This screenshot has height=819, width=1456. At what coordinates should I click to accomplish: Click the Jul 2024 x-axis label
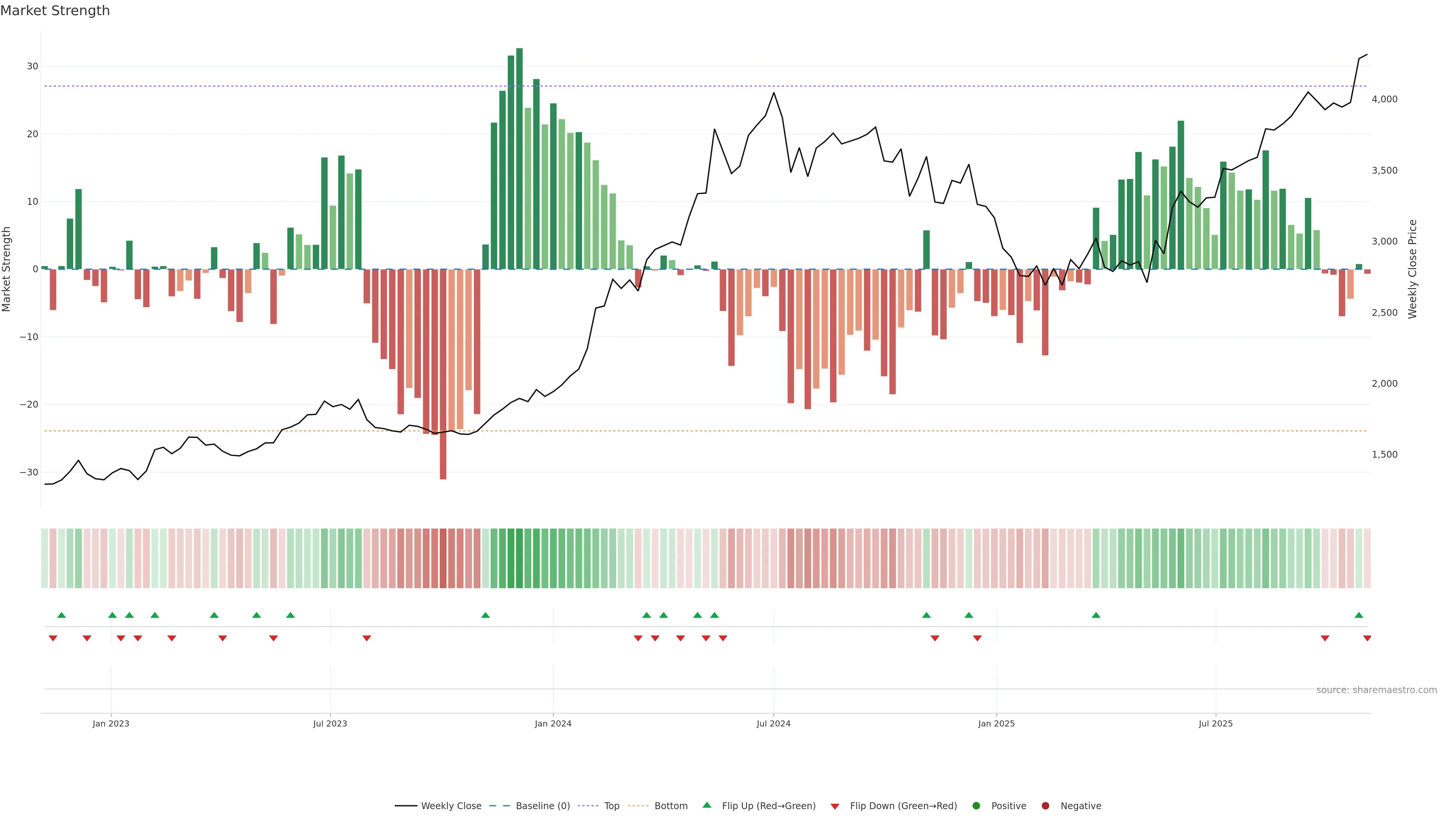tap(773, 723)
